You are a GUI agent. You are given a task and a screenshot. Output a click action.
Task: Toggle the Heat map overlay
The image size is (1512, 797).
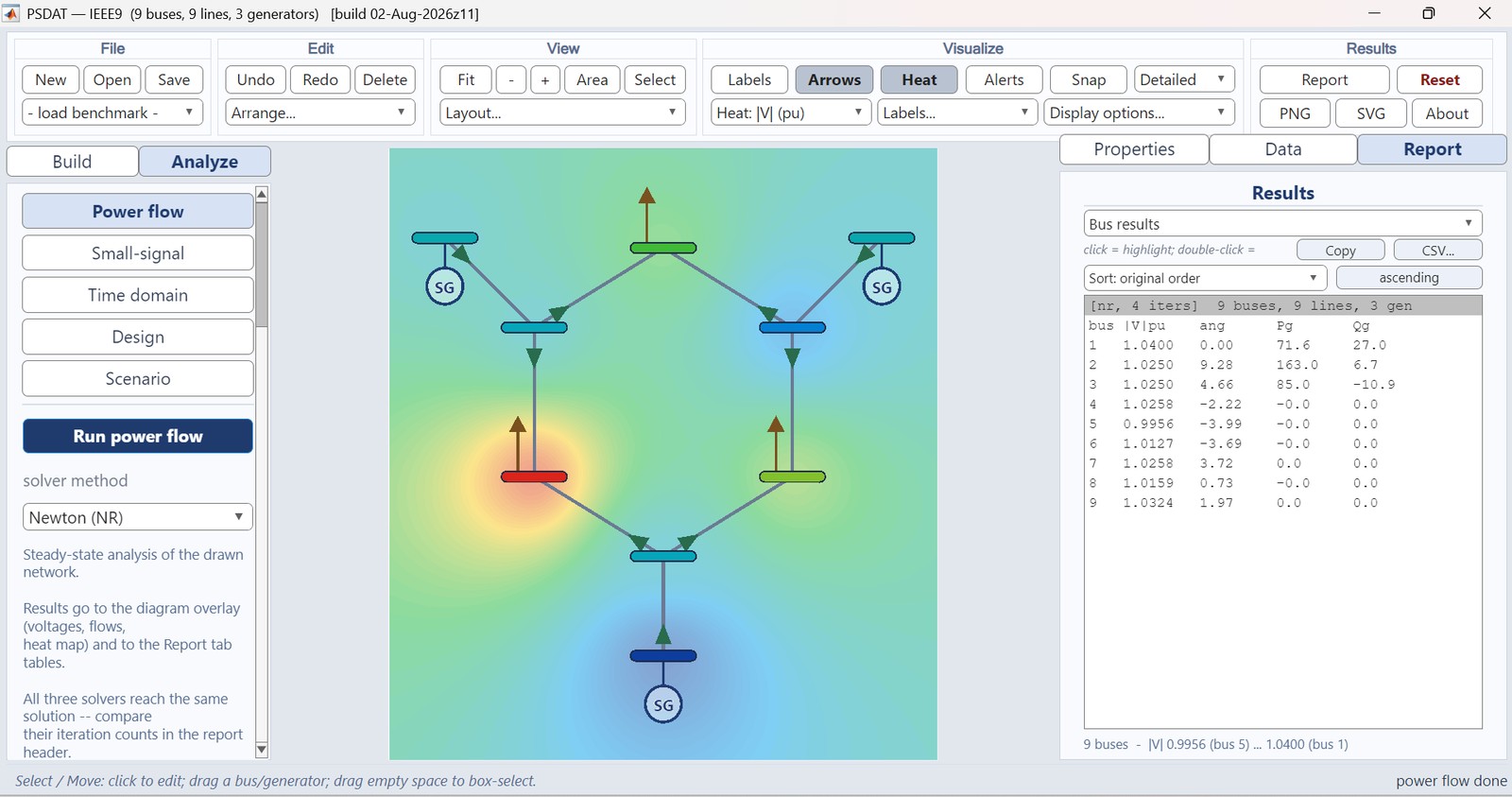click(919, 79)
